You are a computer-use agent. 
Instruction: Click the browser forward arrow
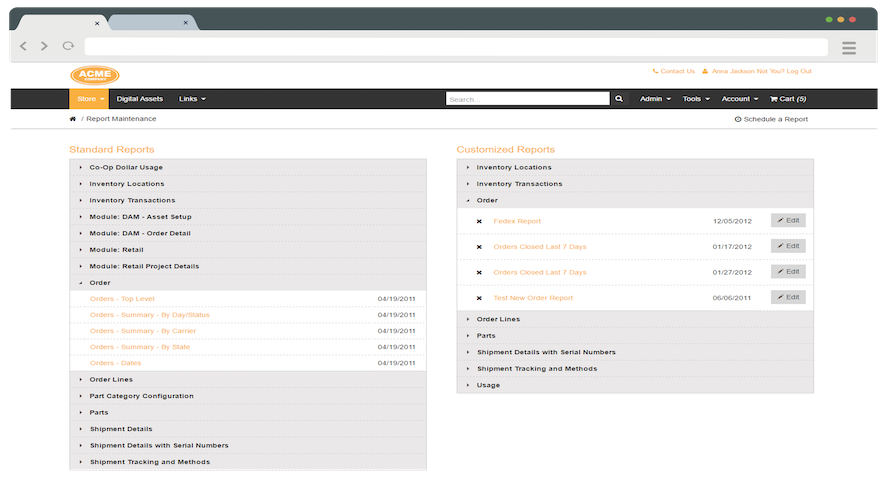click(44, 46)
